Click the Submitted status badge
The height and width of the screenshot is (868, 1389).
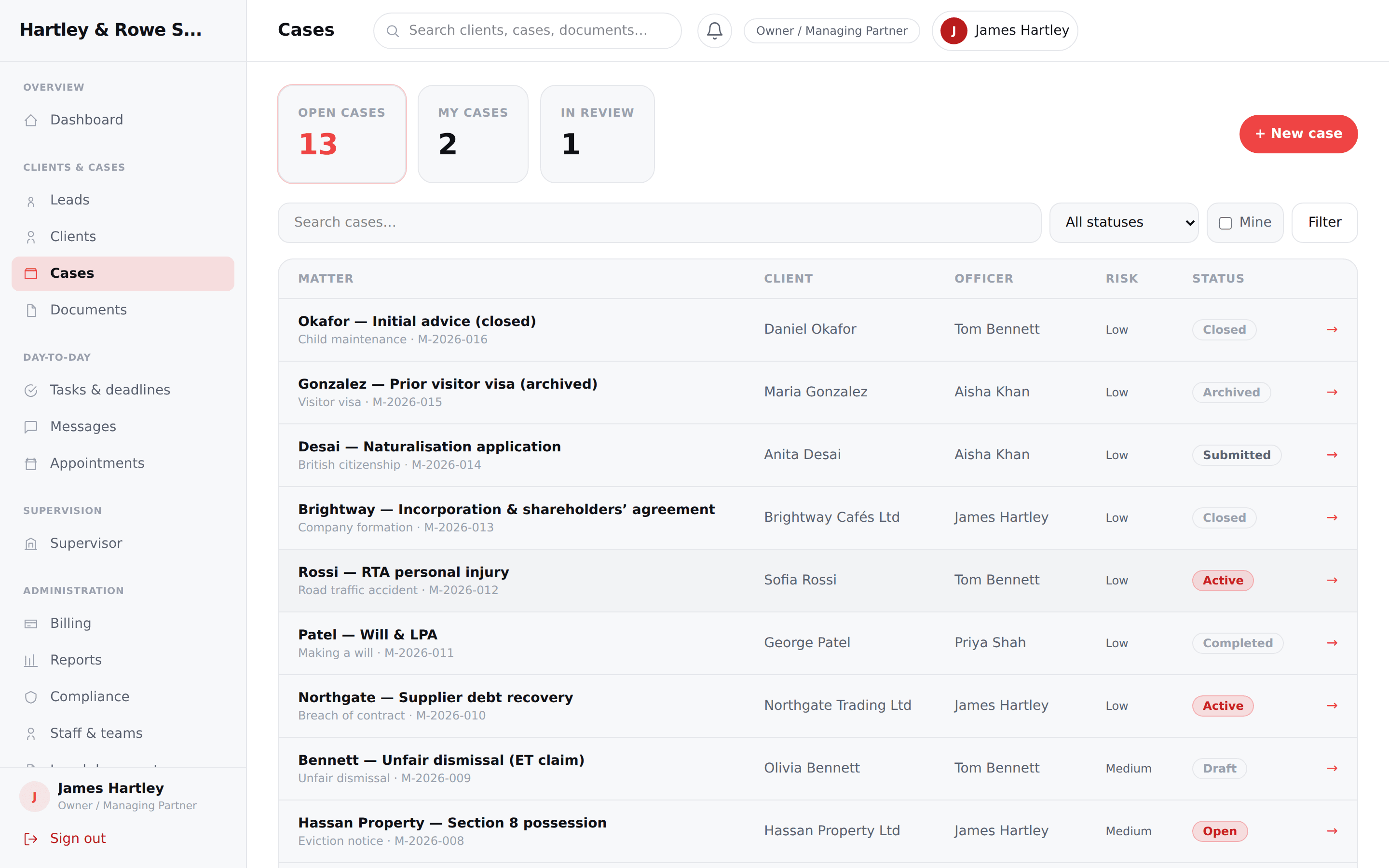click(1237, 455)
